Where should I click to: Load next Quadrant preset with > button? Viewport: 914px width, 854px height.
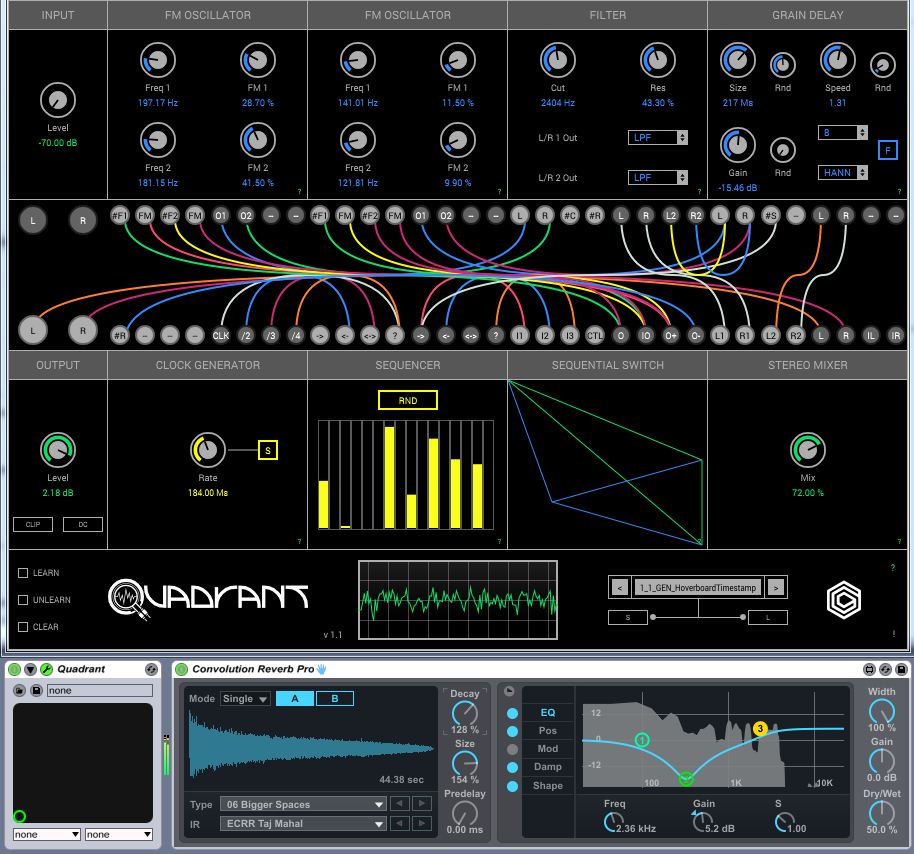click(x=776, y=588)
